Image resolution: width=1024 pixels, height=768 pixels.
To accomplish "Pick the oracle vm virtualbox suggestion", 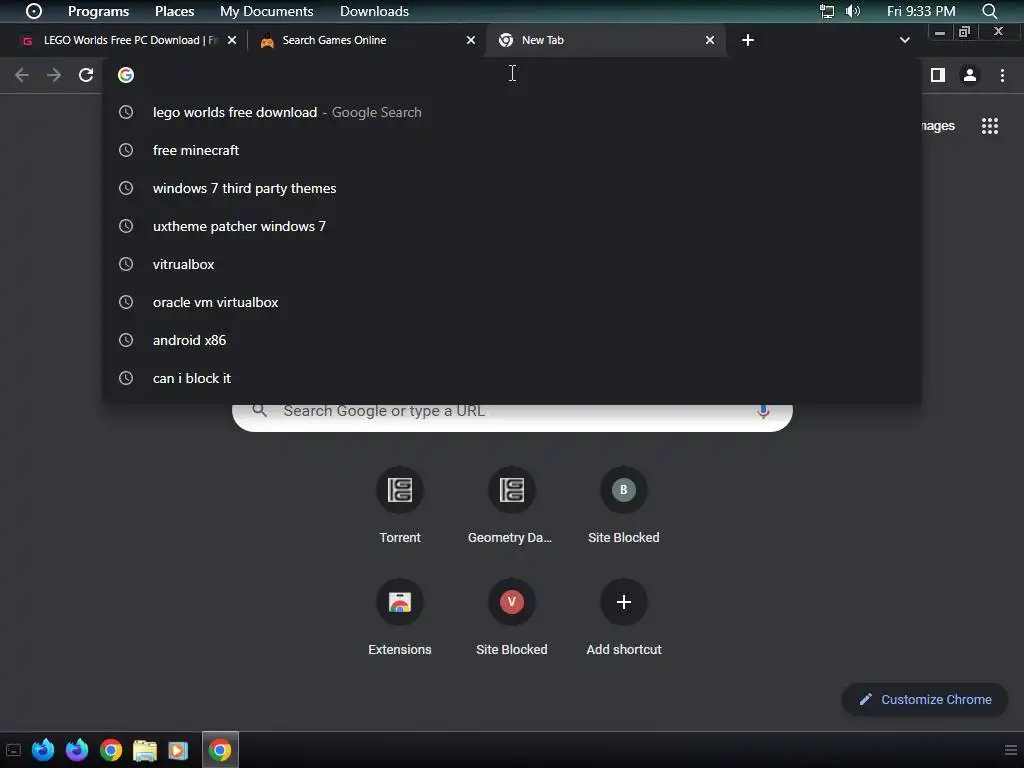I will (512, 302).
